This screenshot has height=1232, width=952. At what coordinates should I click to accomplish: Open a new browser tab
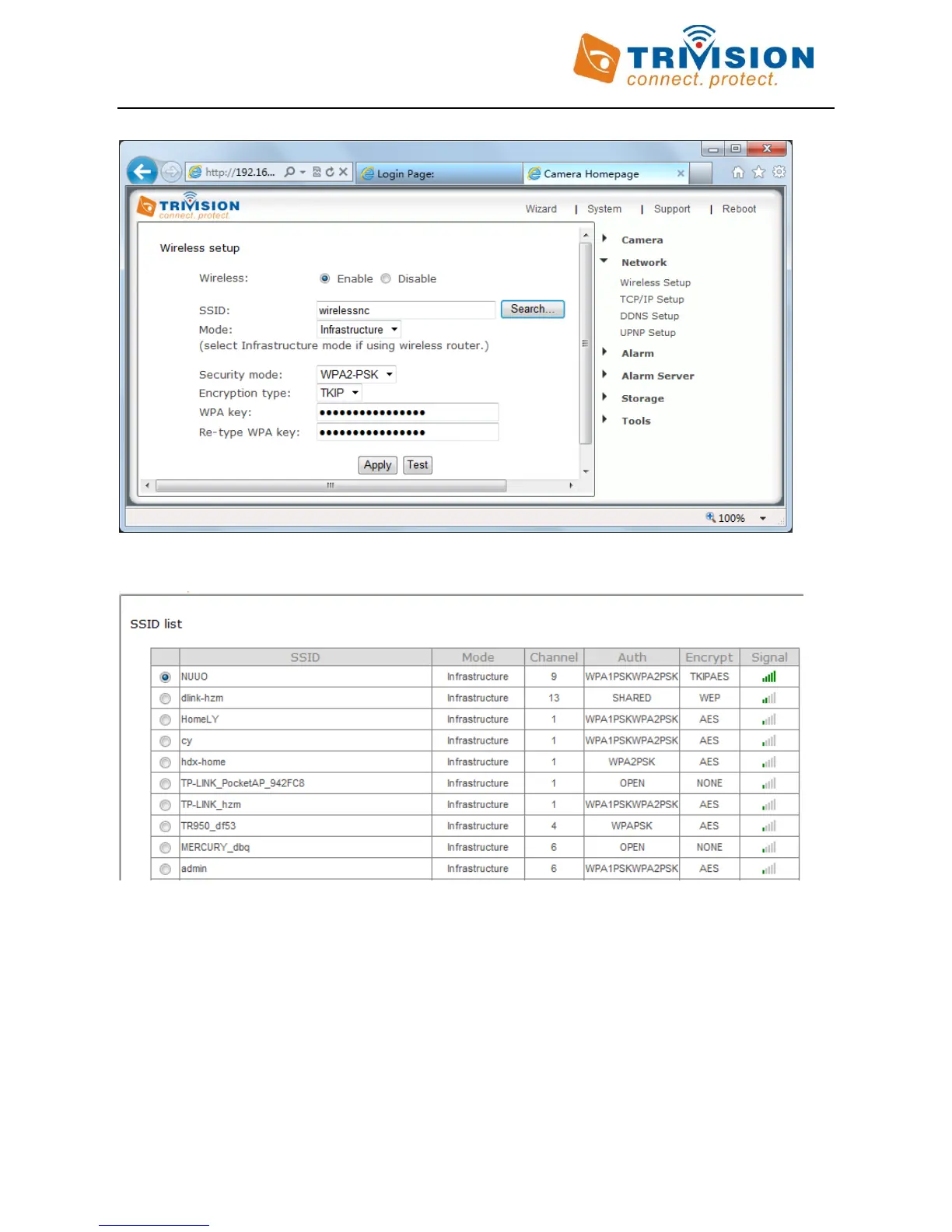tap(701, 173)
